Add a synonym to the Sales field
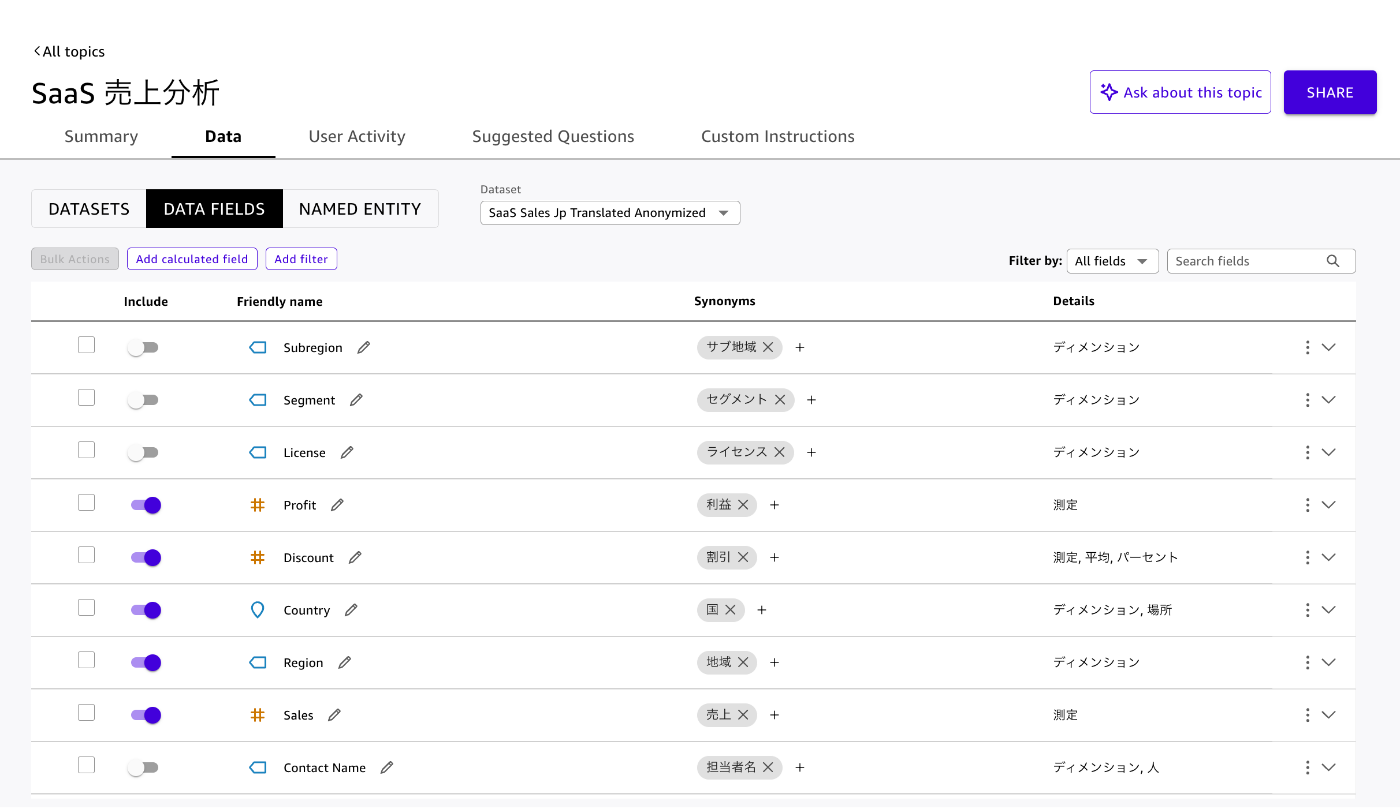This screenshot has width=1400, height=809. (x=775, y=715)
